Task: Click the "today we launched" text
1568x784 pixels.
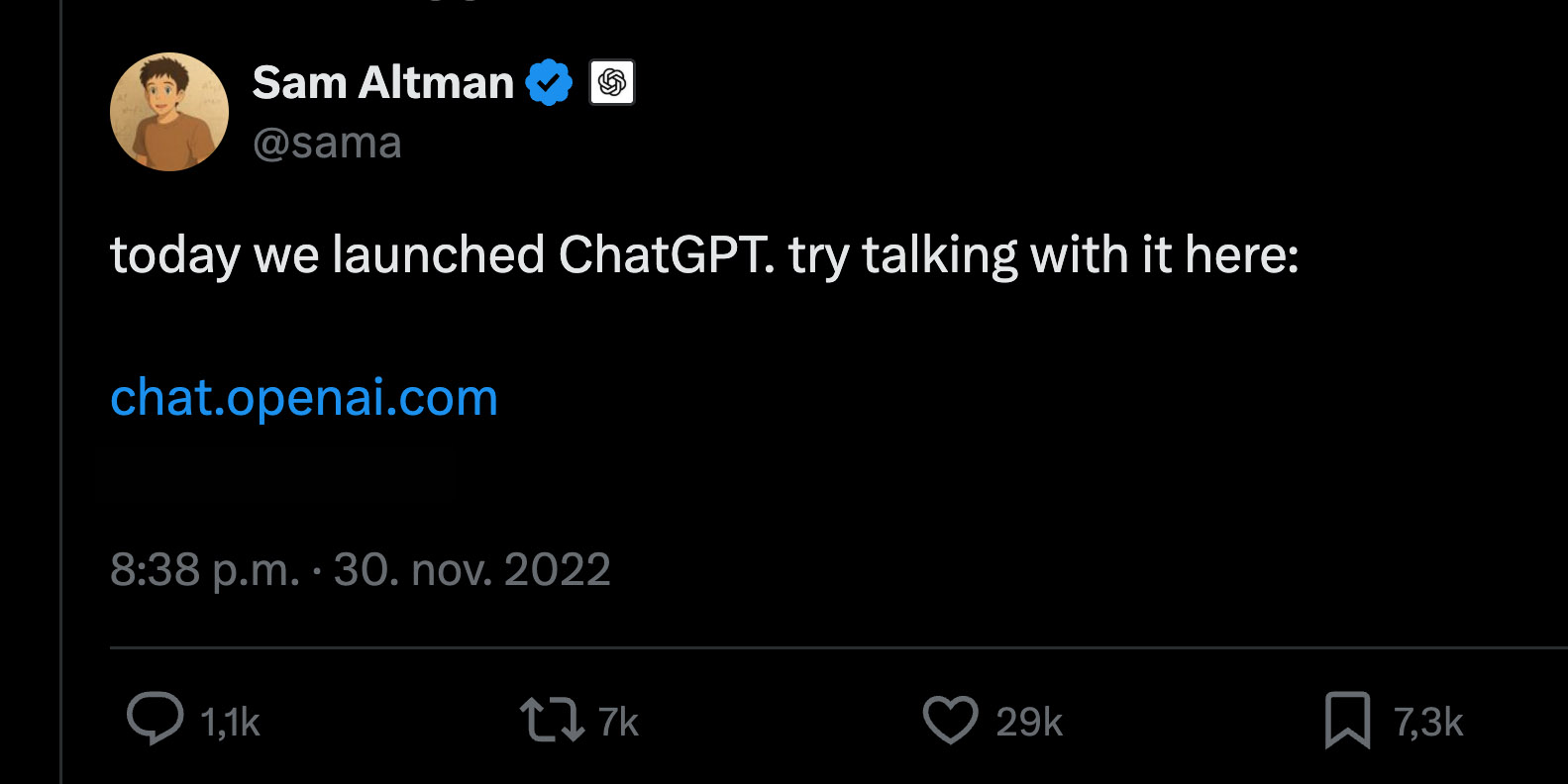Action: [327, 255]
